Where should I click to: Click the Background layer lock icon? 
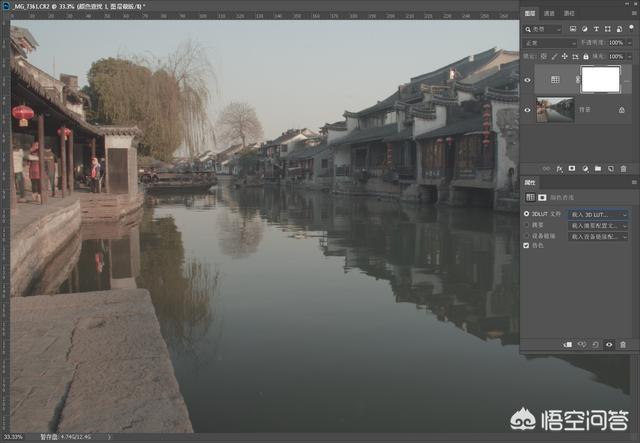pyautogui.click(x=621, y=110)
